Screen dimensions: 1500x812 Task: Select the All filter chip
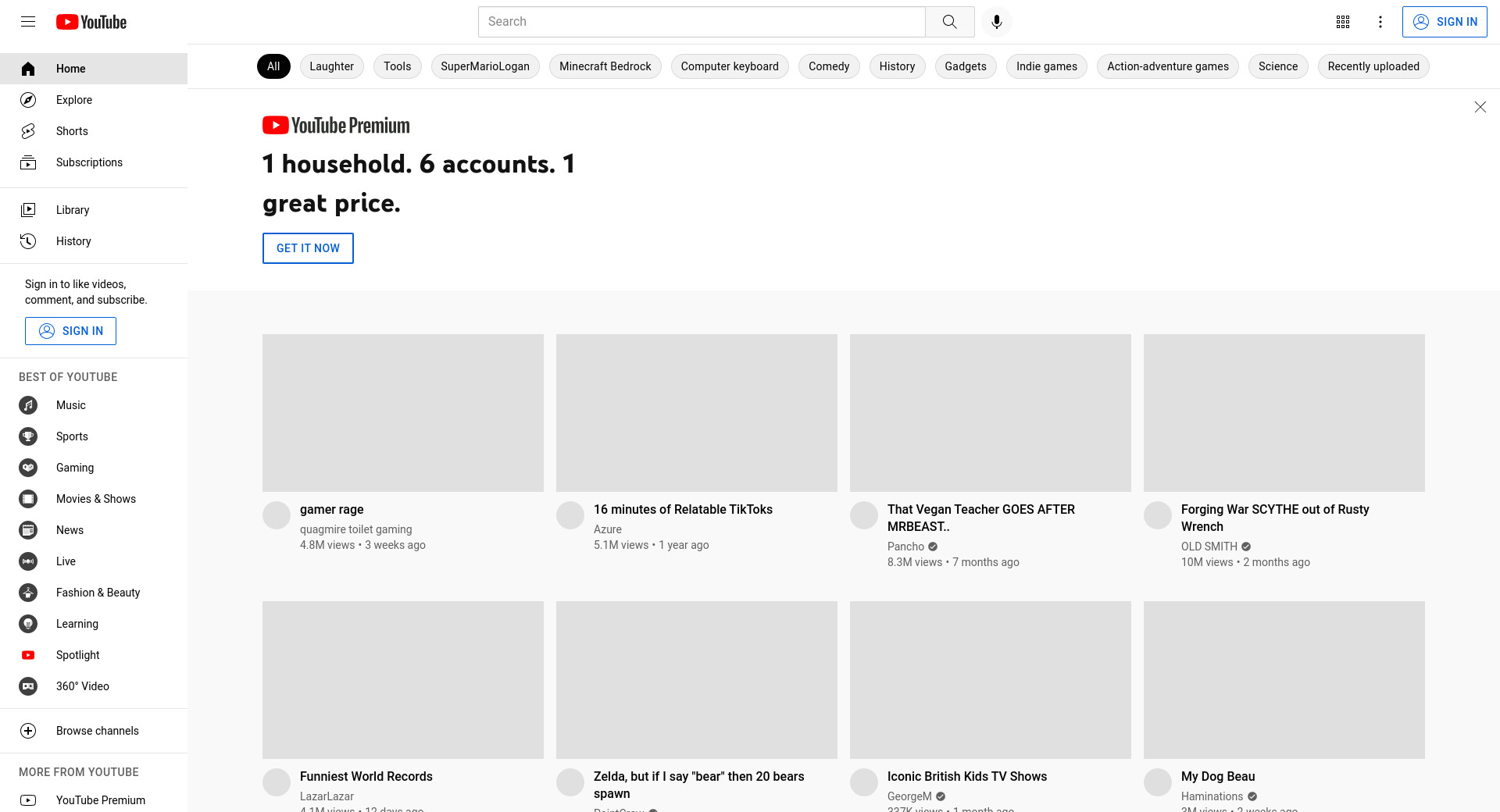(273, 66)
